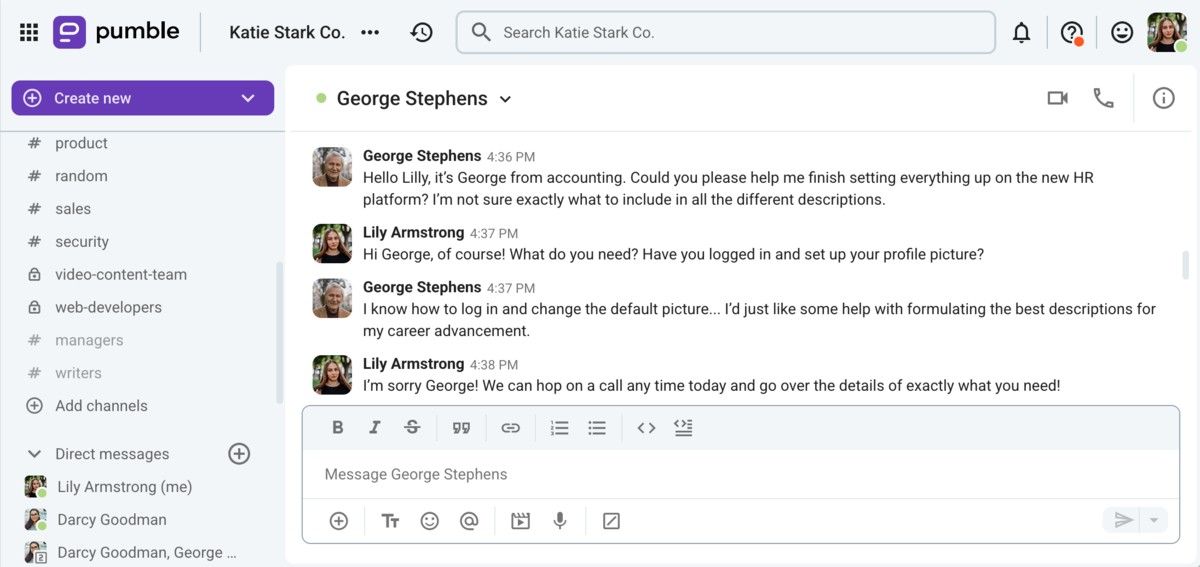Focus the Search Katie Stark Co. field
This screenshot has width=1200, height=567.
click(x=725, y=33)
